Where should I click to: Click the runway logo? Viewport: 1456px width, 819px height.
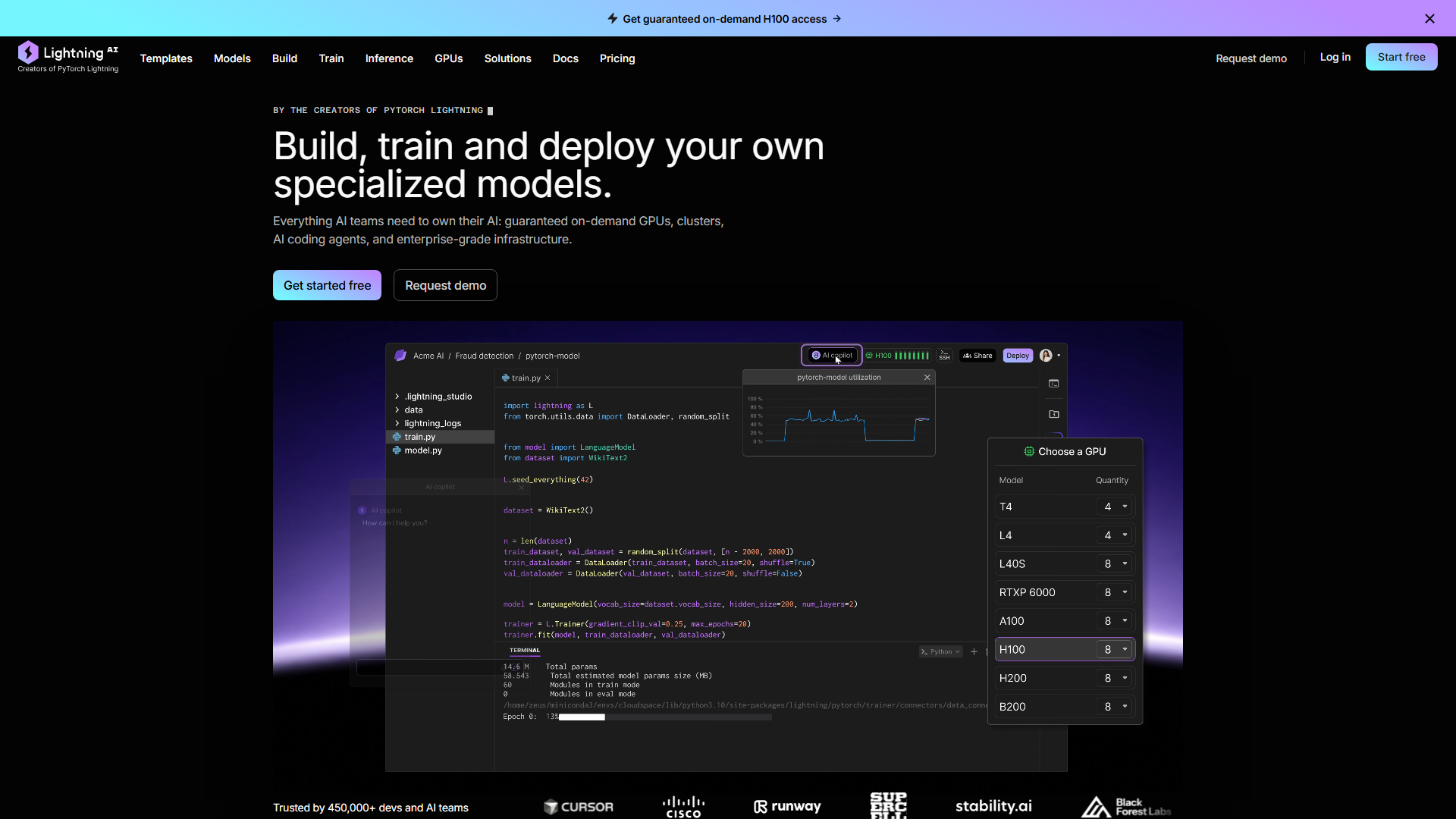point(787,806)
